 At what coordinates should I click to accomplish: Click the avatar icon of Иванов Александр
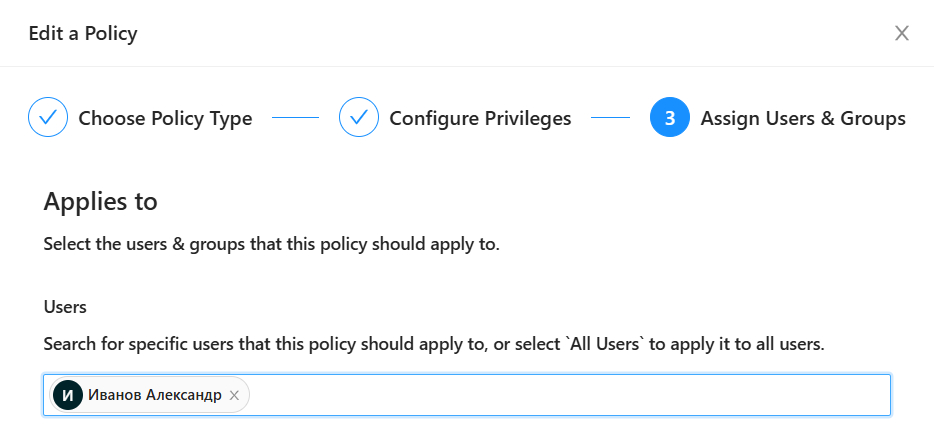pyautogui.click(x=68, y=395)
